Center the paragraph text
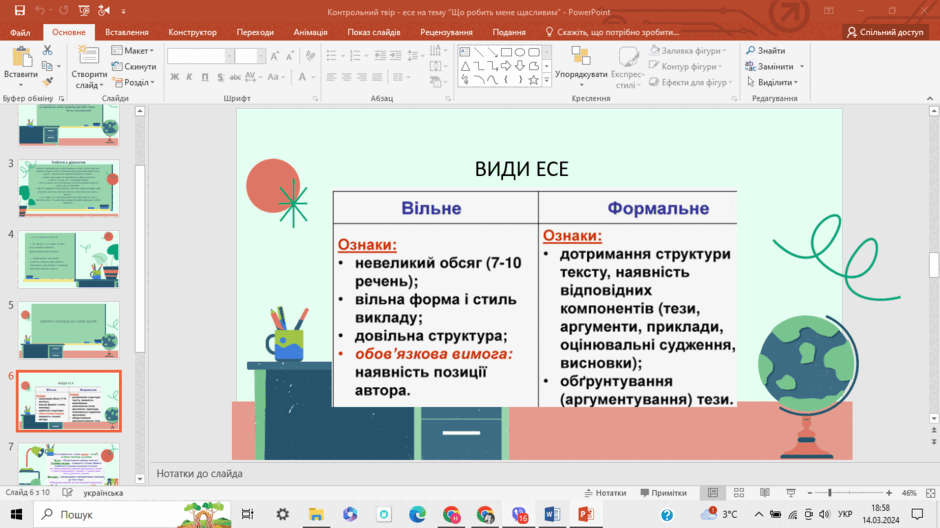The width and height of the screenshot is (940, 528). pos(347,77)
